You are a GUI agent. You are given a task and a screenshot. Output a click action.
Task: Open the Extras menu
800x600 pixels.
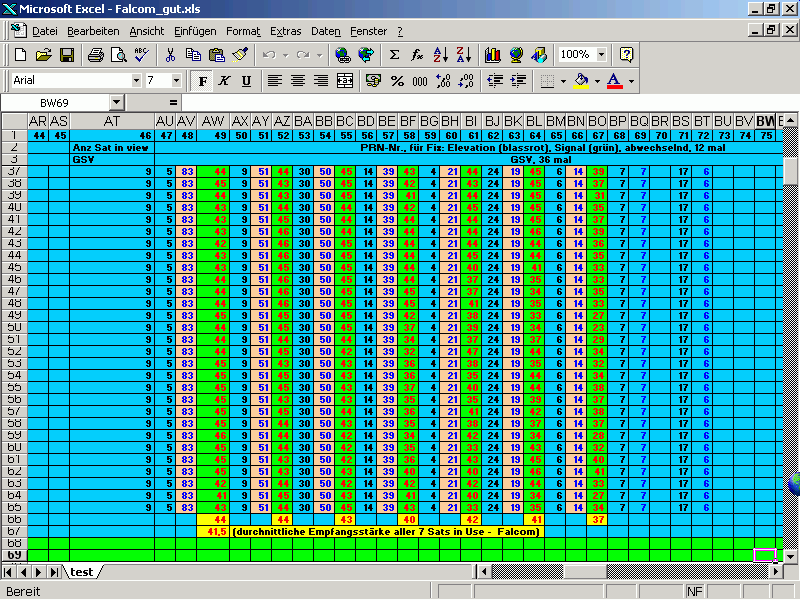(285, 31)
